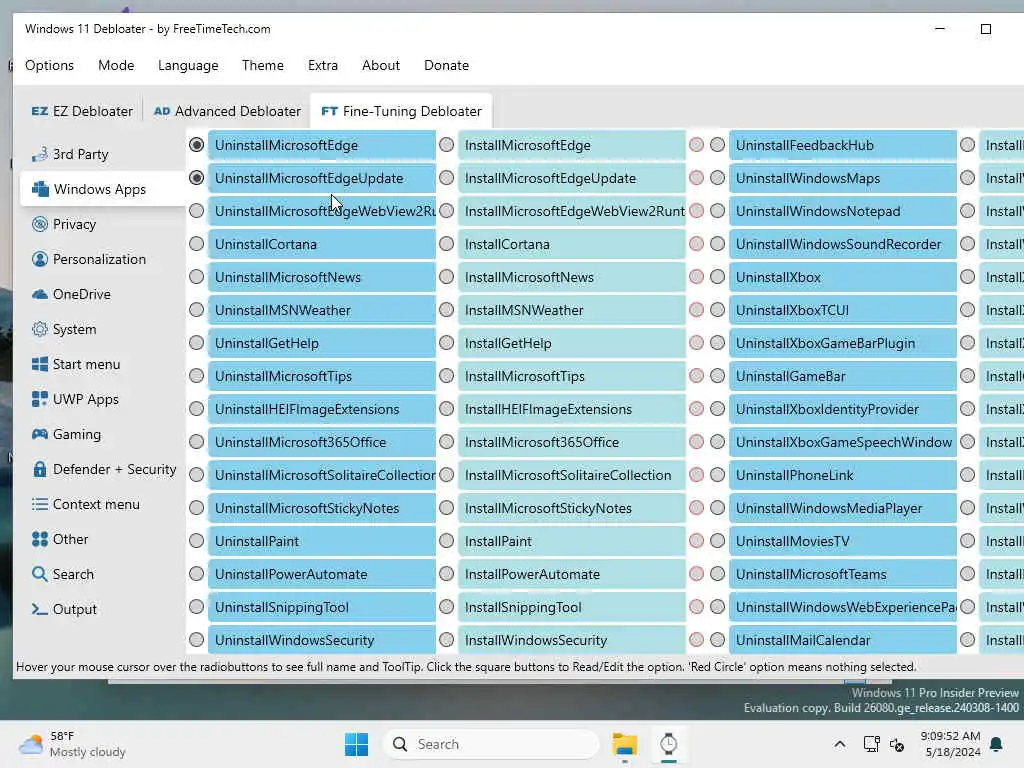
Task: Open the Start menu section icon
Action: (x=40, y=364)
